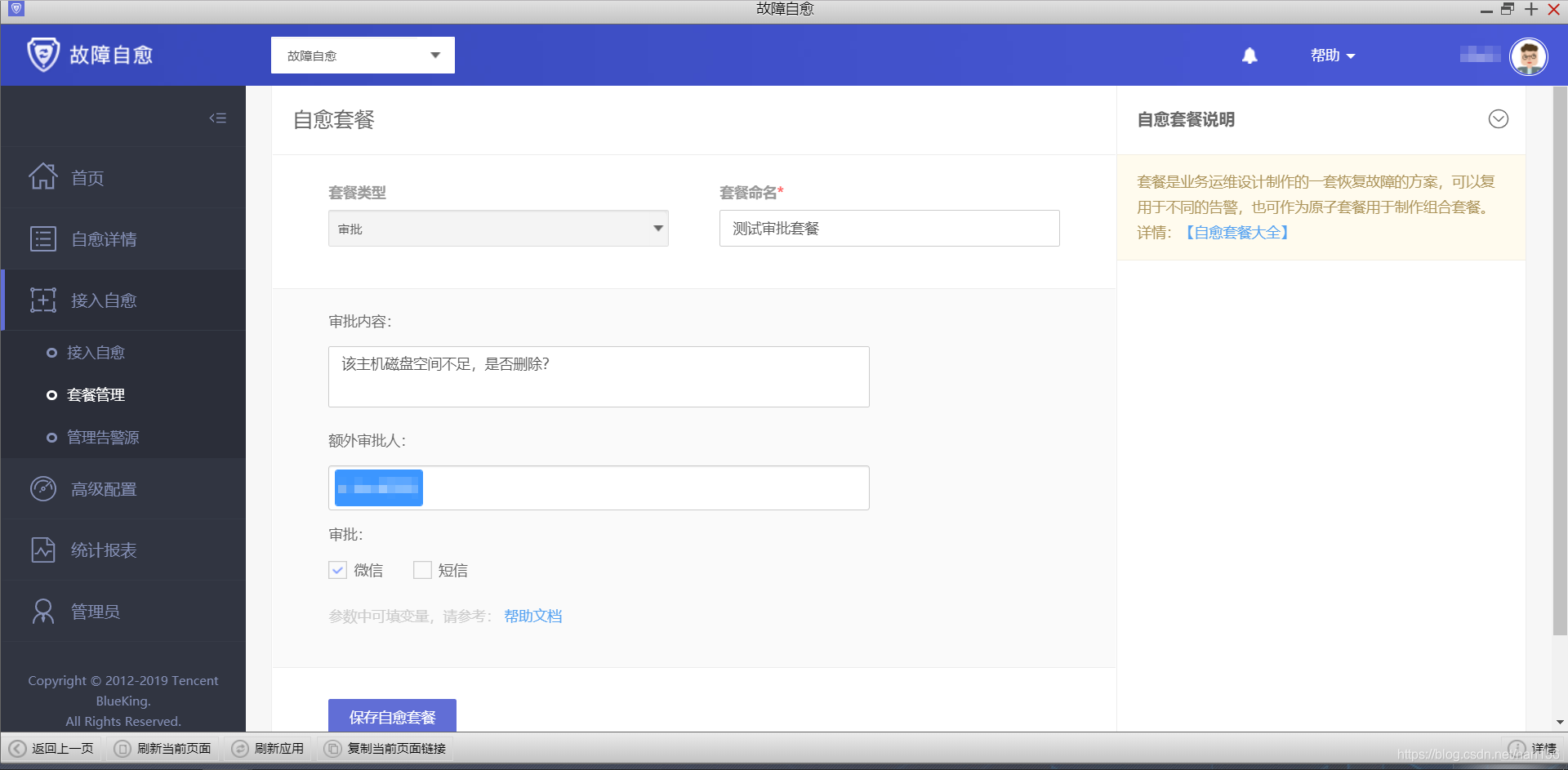Open the 接入自愈 submenu item

(x=96, y=353)
